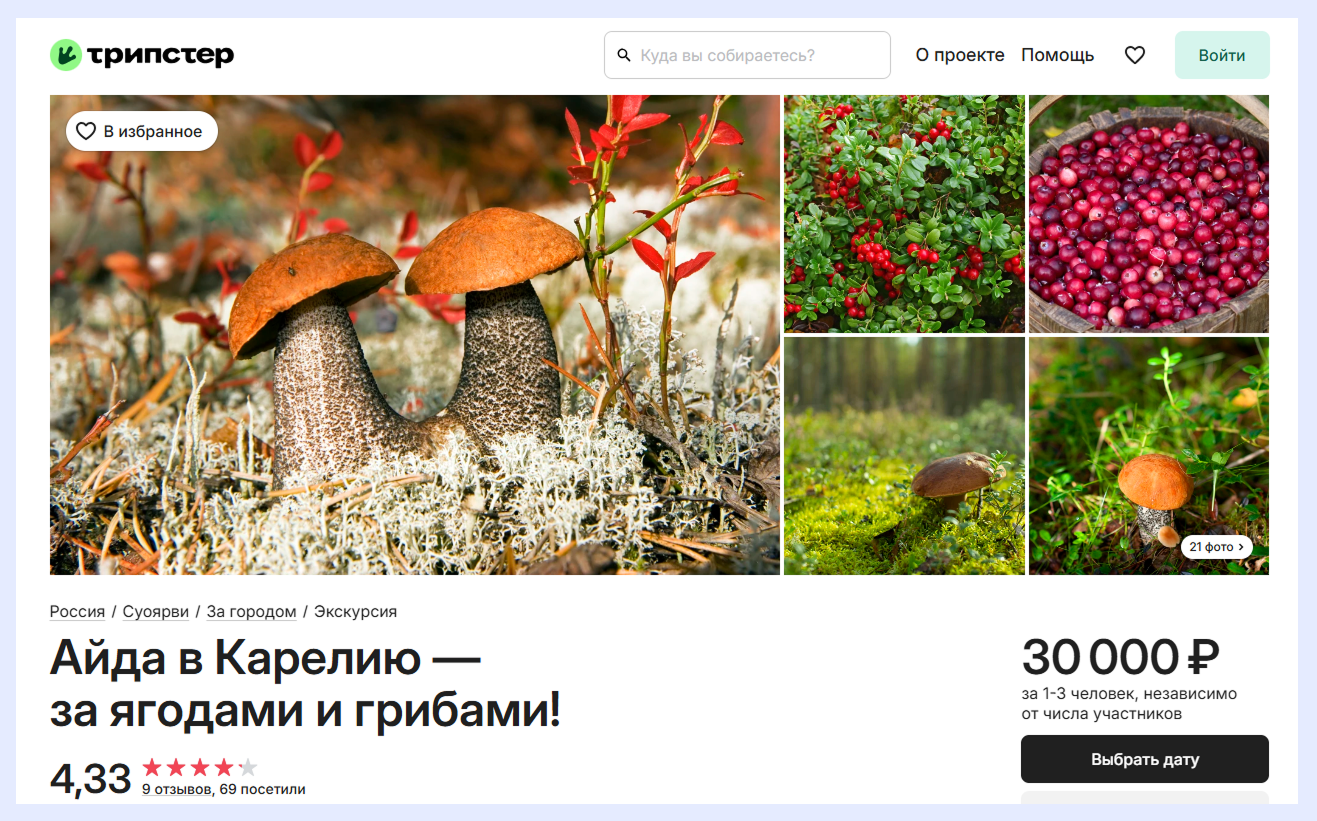The width and height of the screenshot is (1317, 821).
Task: Click the 'за 1-3 человек' price note
Action: (x=1129, y=703)
